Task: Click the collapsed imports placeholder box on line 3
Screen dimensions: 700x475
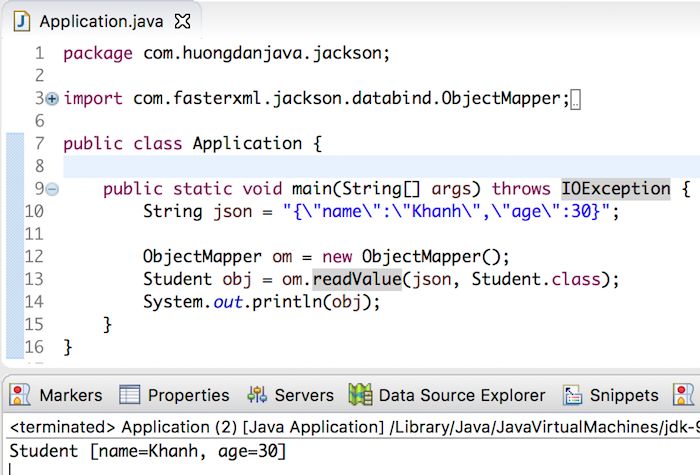Action: 575,99
